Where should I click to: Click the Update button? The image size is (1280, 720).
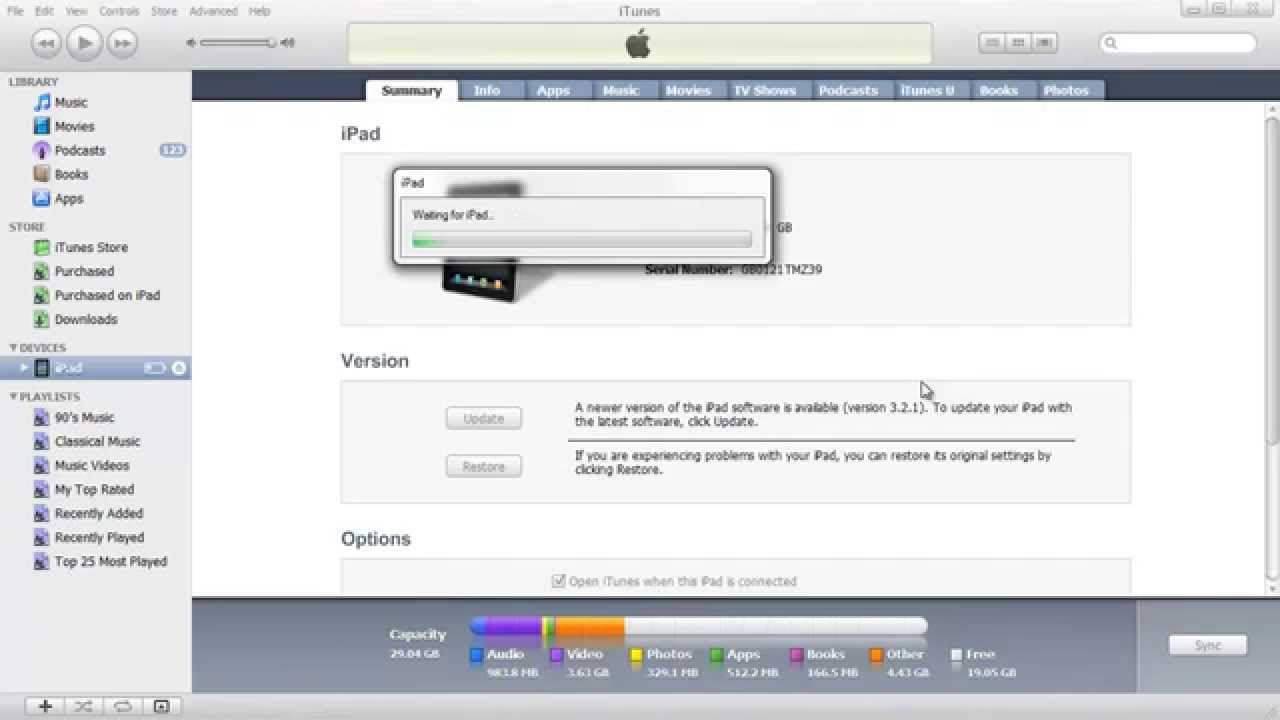click(484, 419)
